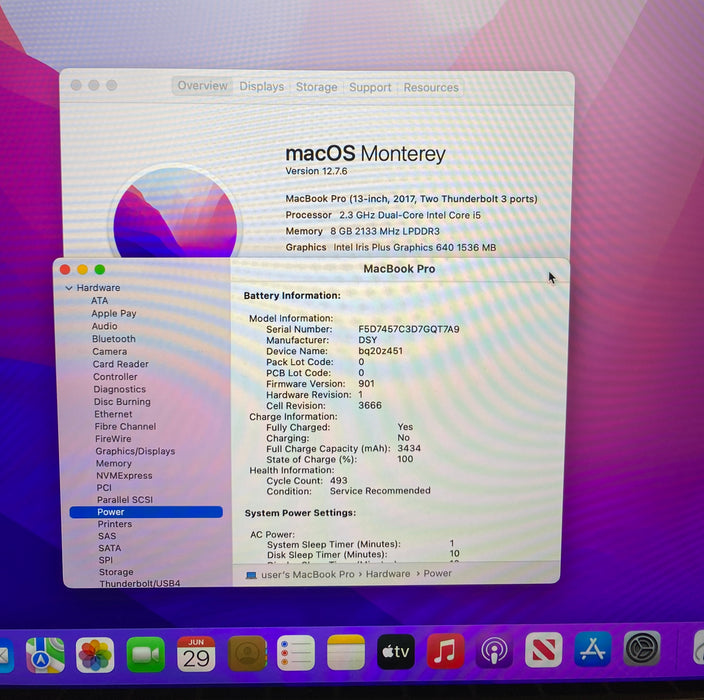The width and height of the screenshot is (704, 700).
Task: Select Ethernet in sidebar
Action: [113, 414]
